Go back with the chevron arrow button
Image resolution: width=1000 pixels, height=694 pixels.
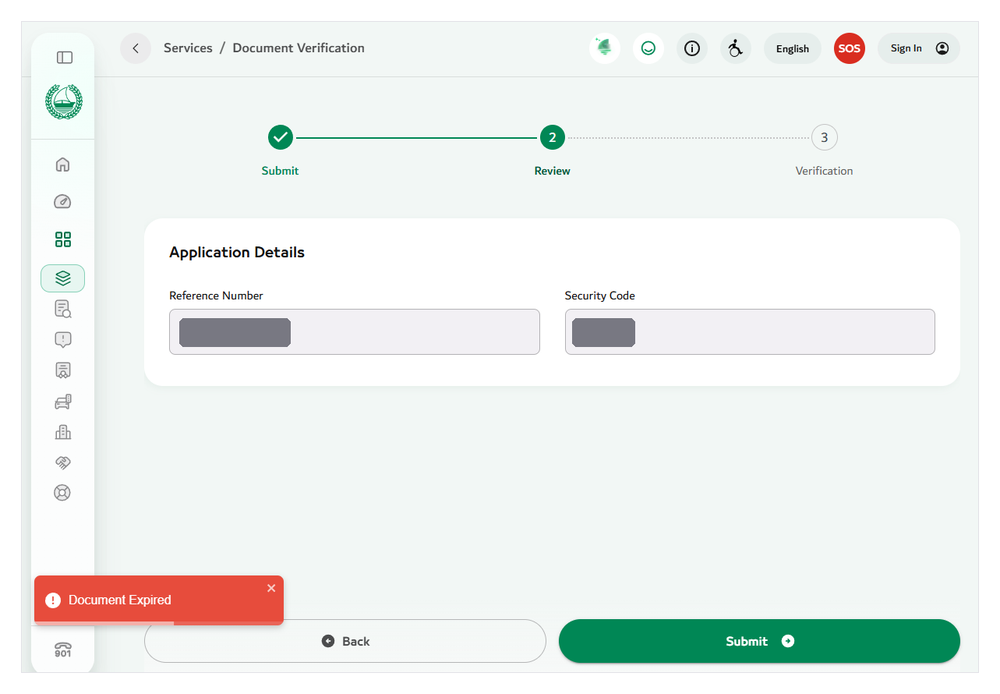[x=135, y=48]
